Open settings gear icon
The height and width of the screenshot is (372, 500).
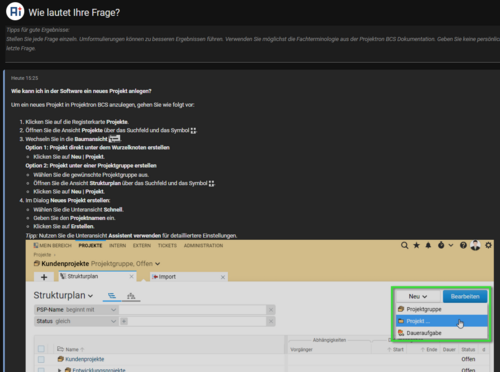(488, 246)
